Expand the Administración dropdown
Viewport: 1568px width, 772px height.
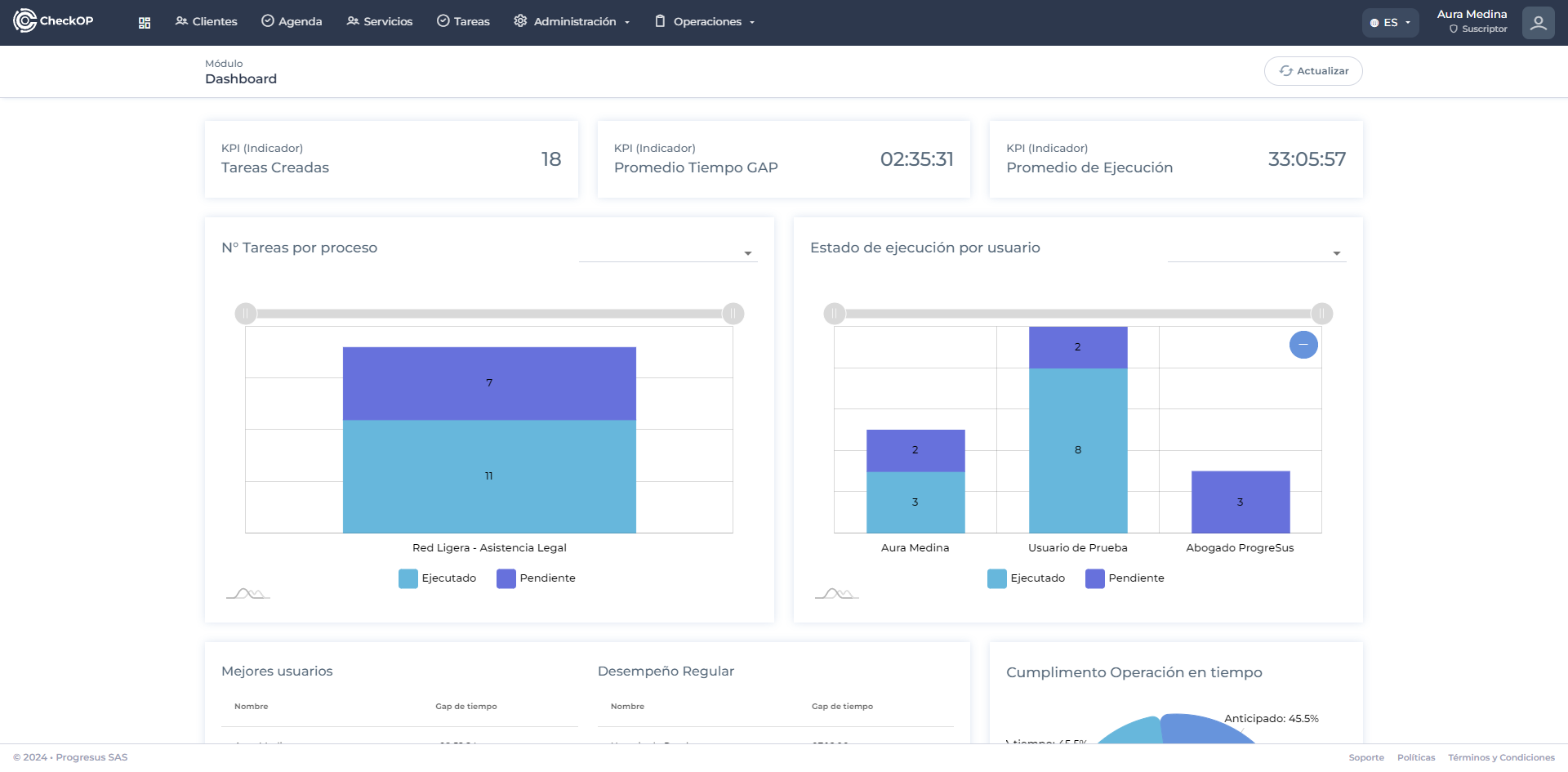(572, 21)
